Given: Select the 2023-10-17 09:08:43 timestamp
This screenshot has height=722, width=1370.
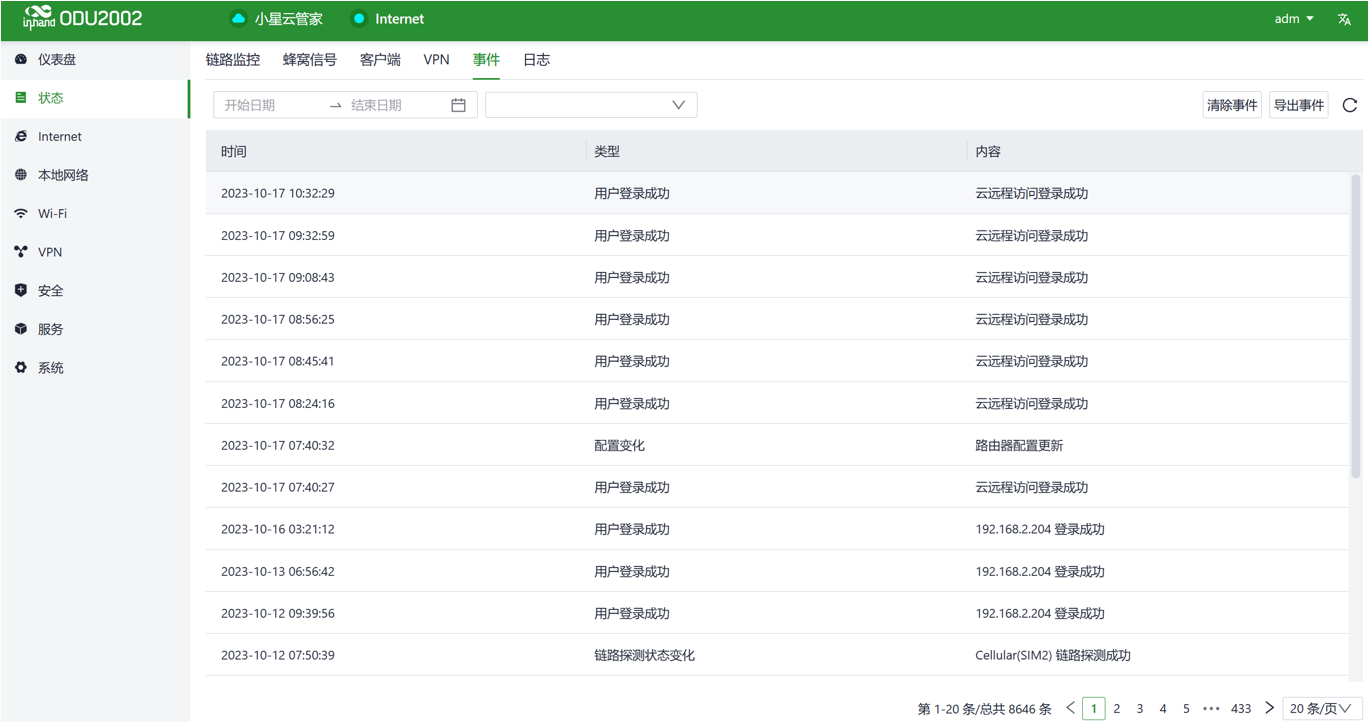Looking at the screenshot, I should (x=278, y=278).
